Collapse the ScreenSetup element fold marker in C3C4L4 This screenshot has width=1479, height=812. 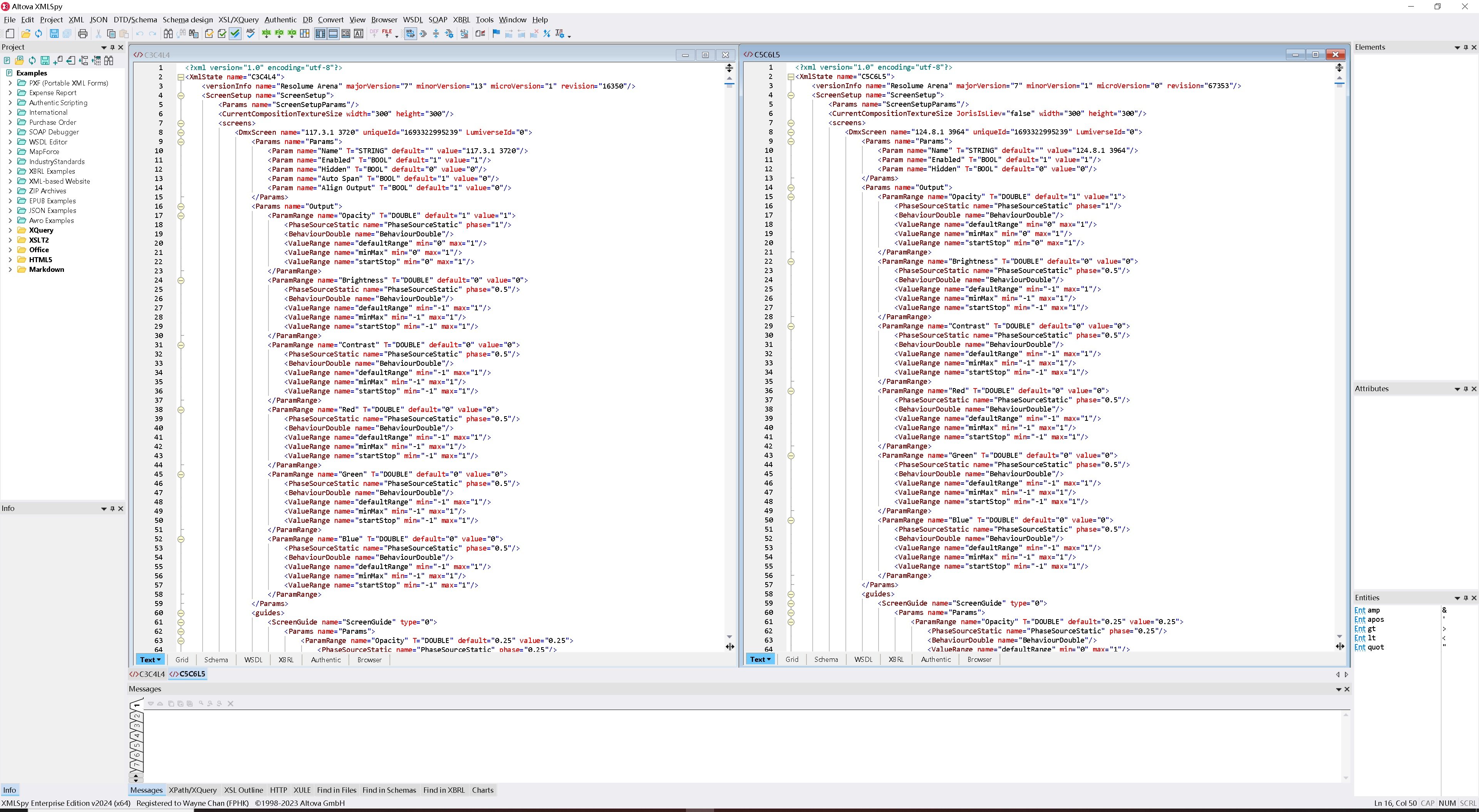(181, 95)
